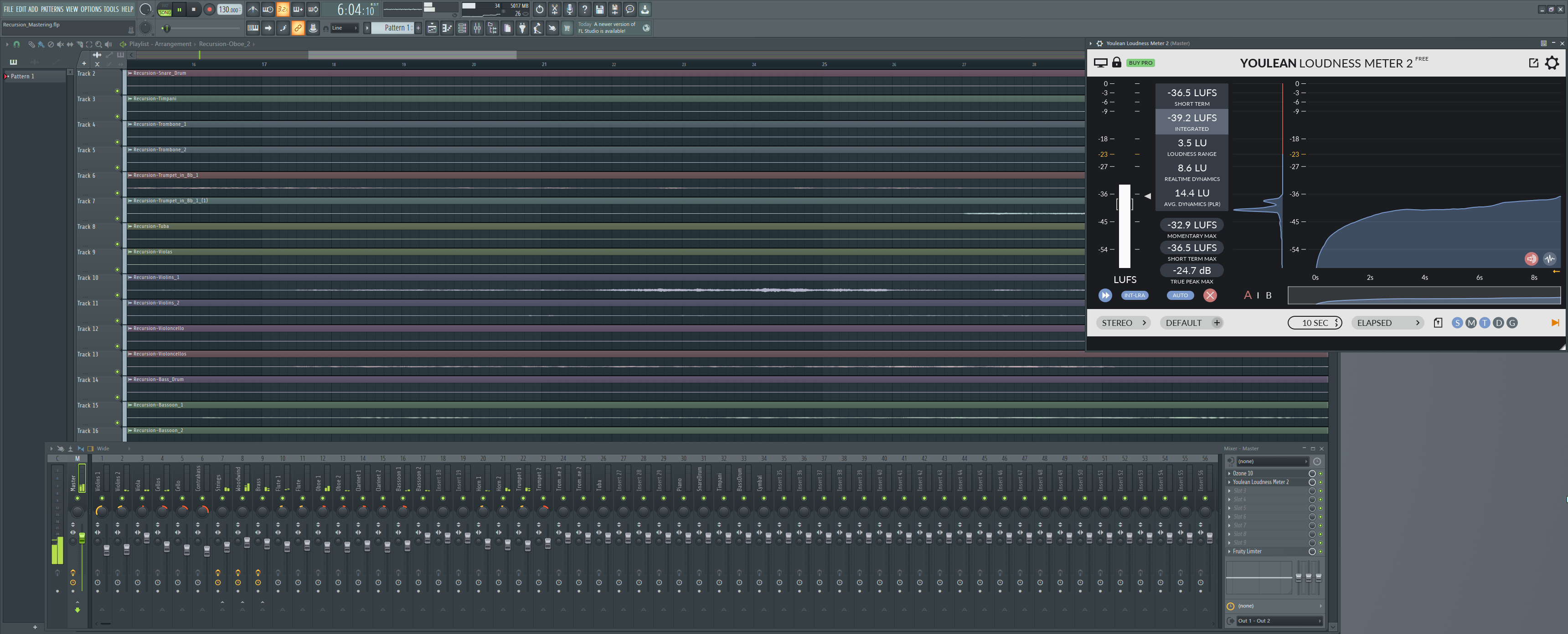Click the scissors cut tool icon
1568x634 pixels.
(555, 9)
